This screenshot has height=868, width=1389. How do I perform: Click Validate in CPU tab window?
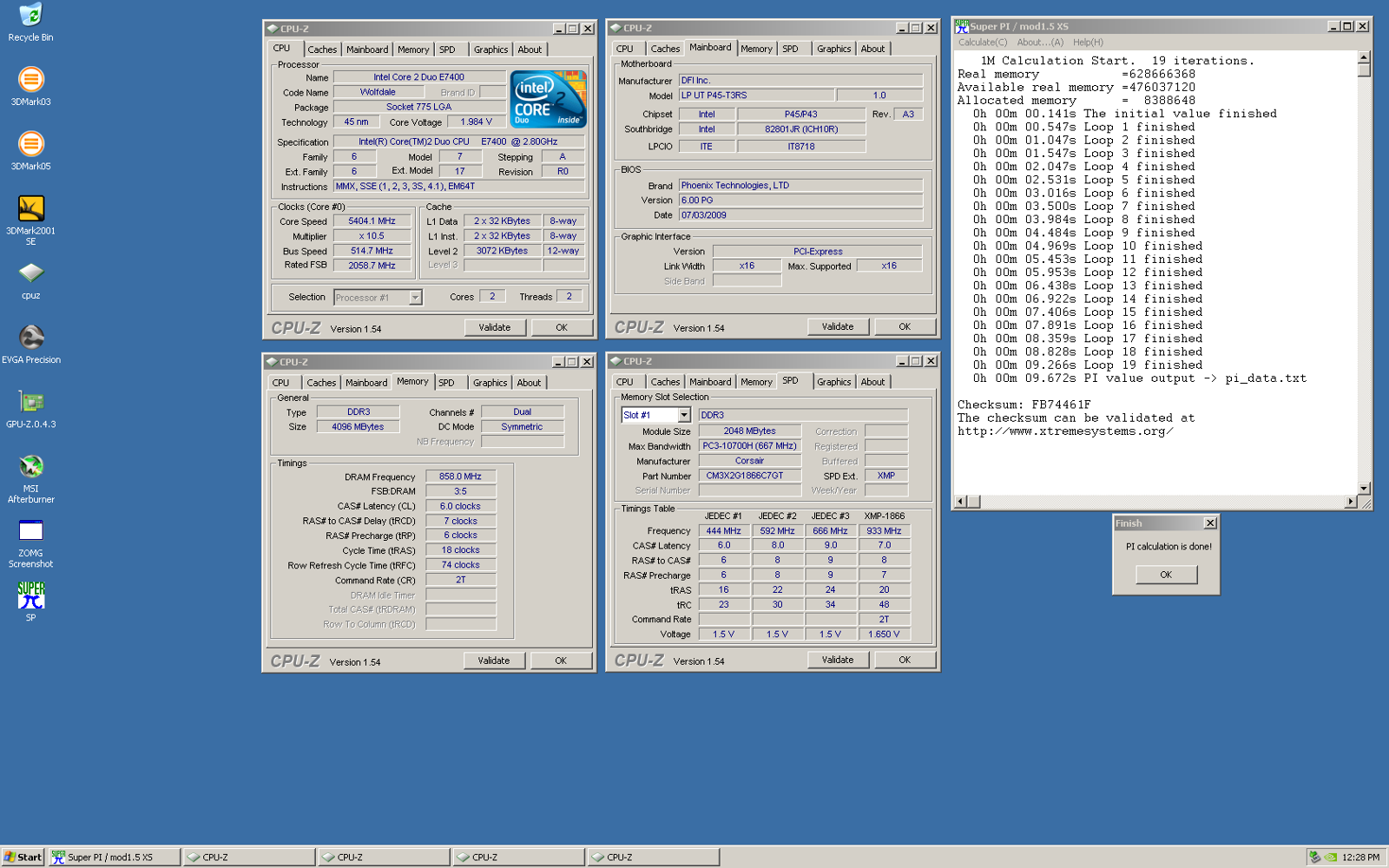[495, 327]
